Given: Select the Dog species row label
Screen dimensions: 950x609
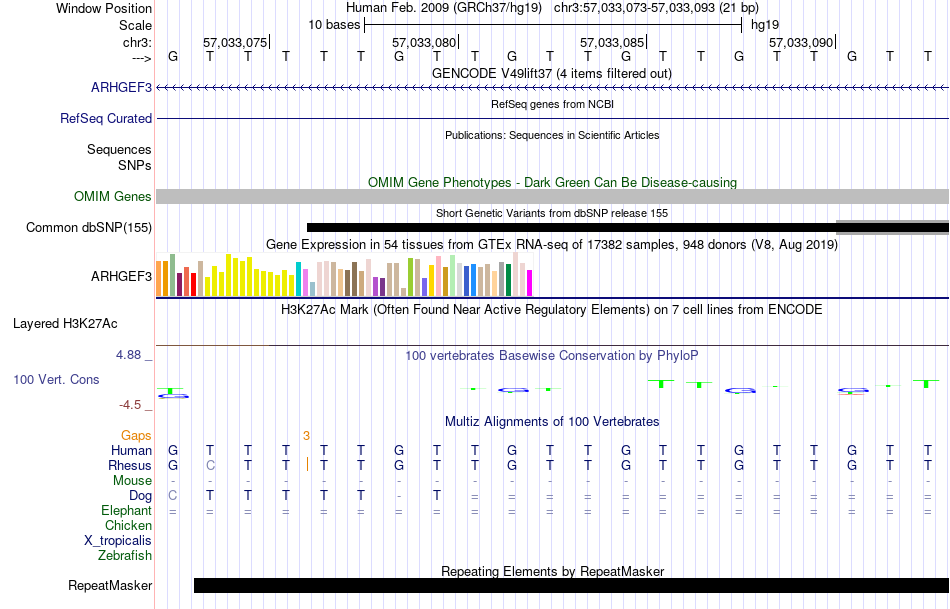Looking at the screenshot, I should point(140,496).
